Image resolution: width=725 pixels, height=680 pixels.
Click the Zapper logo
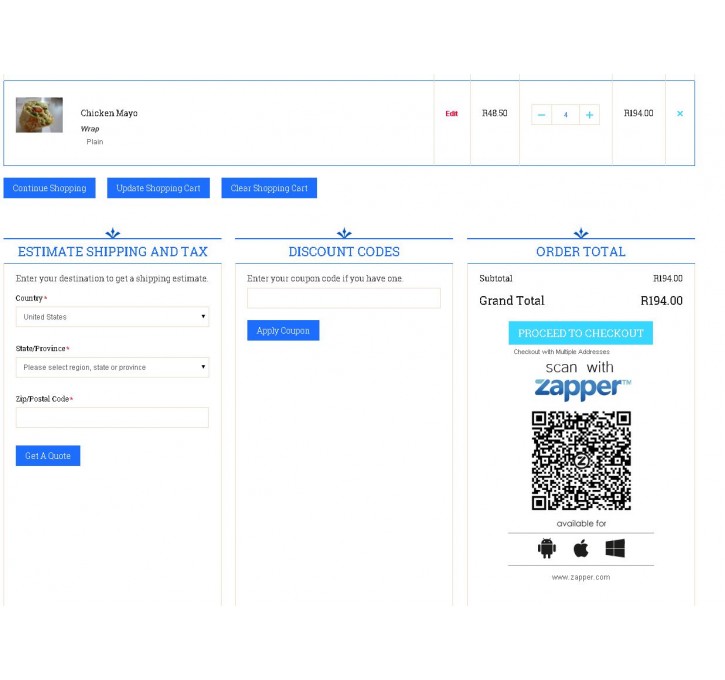(x=582, y=388)
